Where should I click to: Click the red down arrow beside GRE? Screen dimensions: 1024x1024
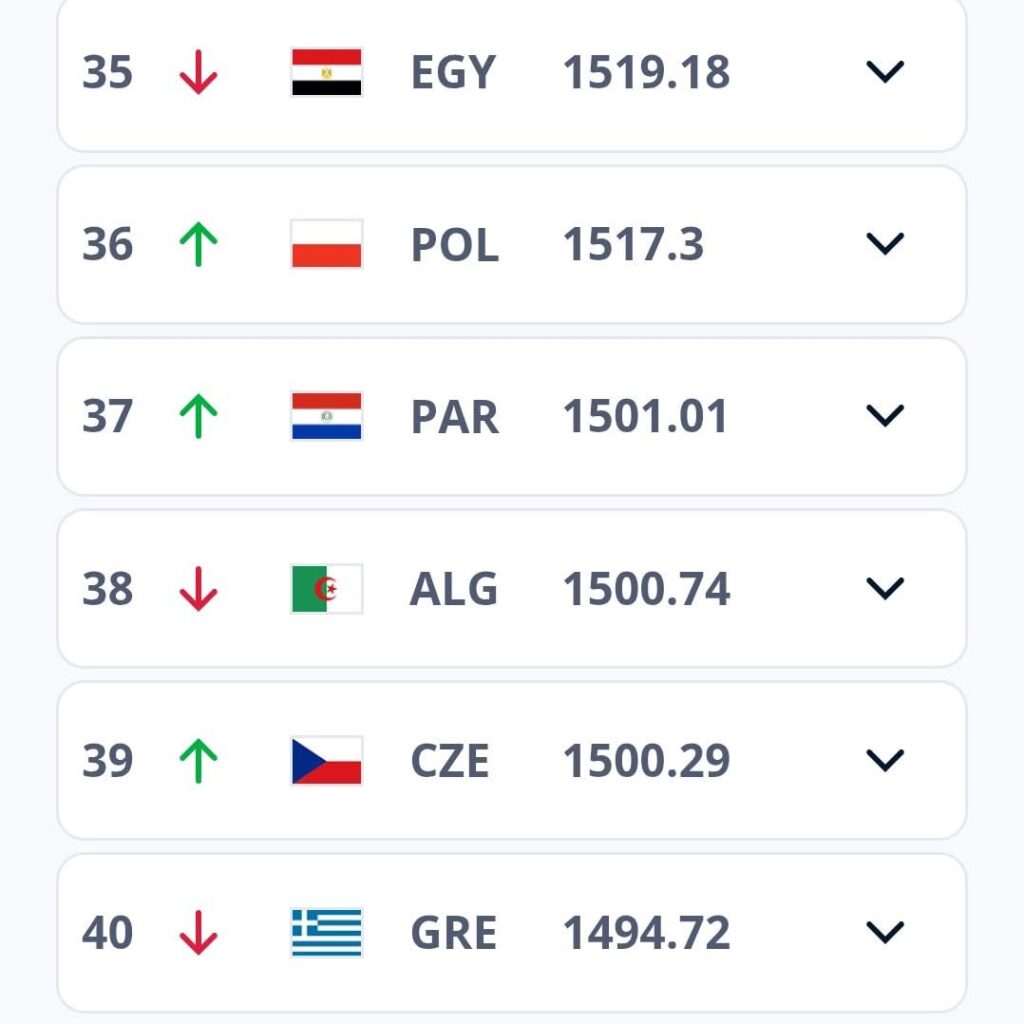click(198, 933)
